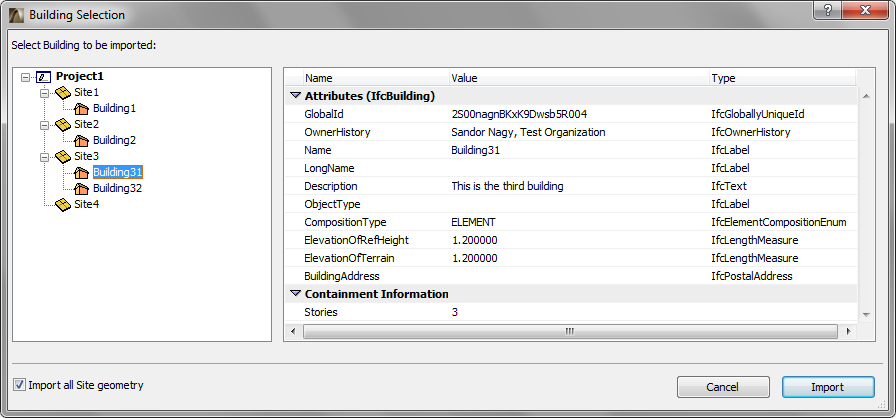
Task: Click the vertical scrollbar down arrow
Action: [866, 315]
